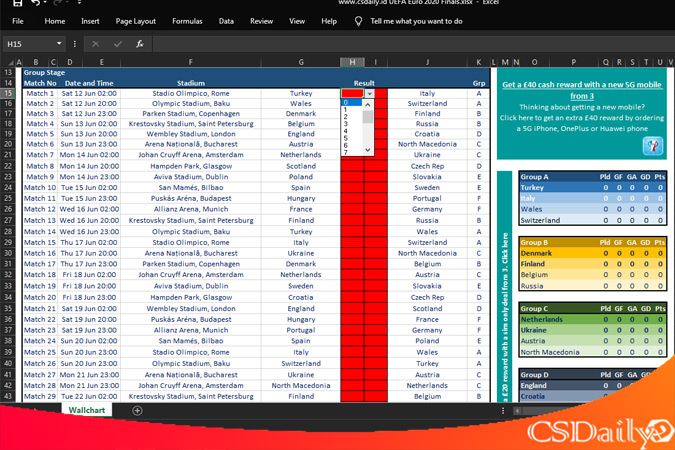Screen dimensions: 675x450
Task: Open the Help tab
Action: click(x=329, y=21)
